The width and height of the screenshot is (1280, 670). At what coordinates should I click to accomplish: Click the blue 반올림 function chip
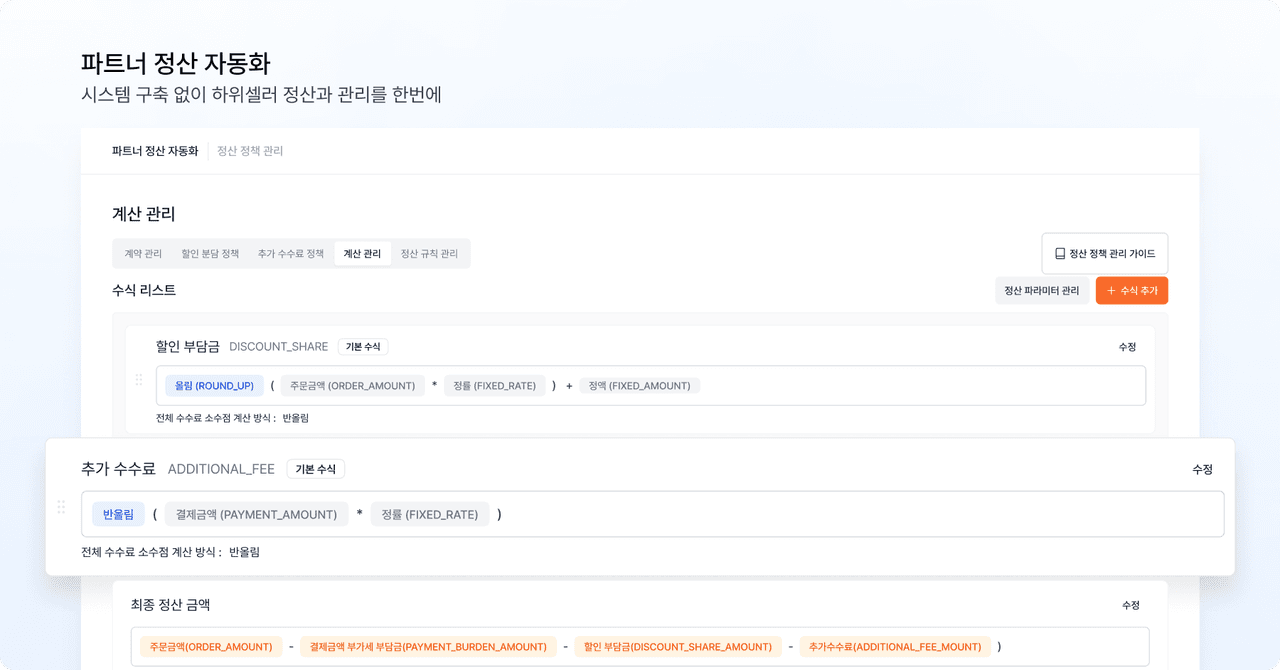click(118, 514)
